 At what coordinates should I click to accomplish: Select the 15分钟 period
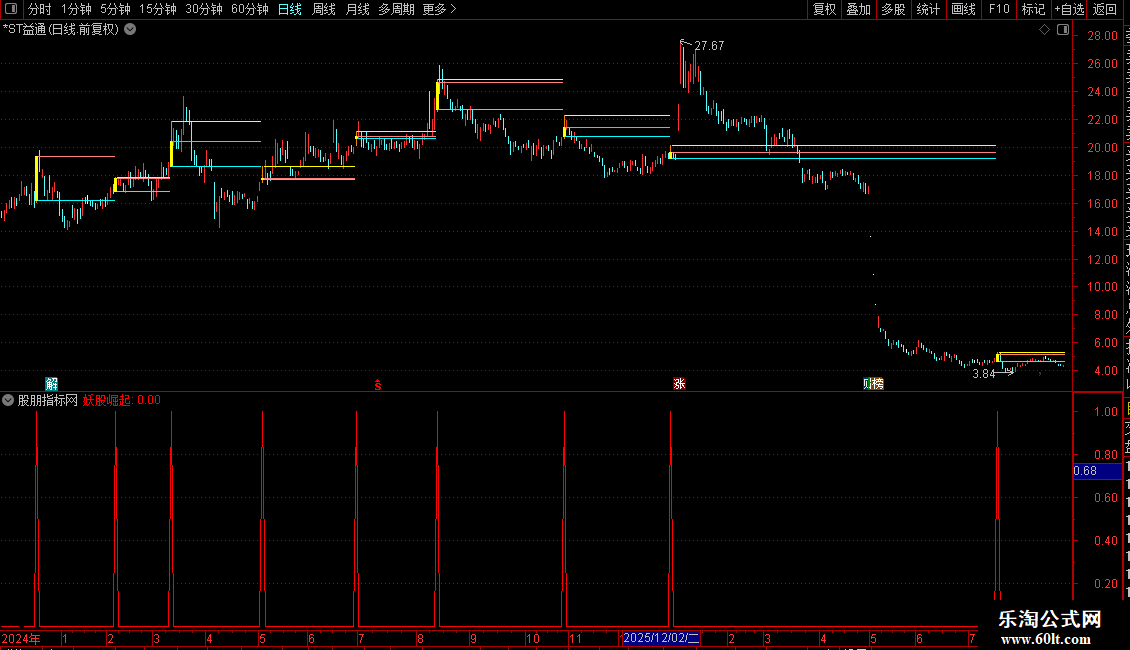pos(157,9)
